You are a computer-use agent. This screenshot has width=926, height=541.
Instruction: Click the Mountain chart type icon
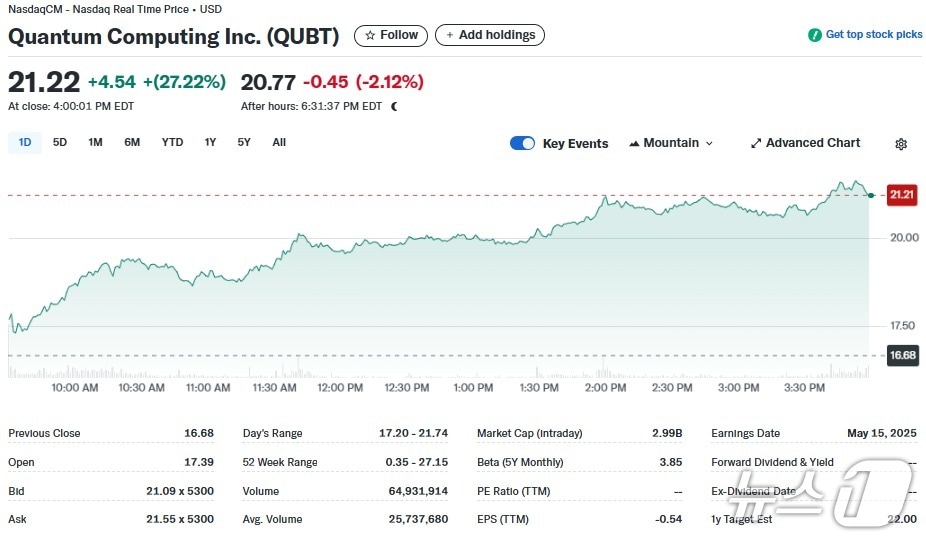(634, 143)
